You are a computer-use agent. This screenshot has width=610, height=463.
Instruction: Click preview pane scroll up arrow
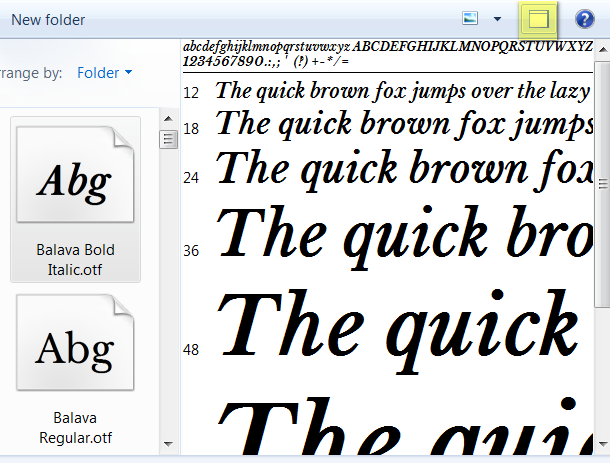tap(602, 50)
